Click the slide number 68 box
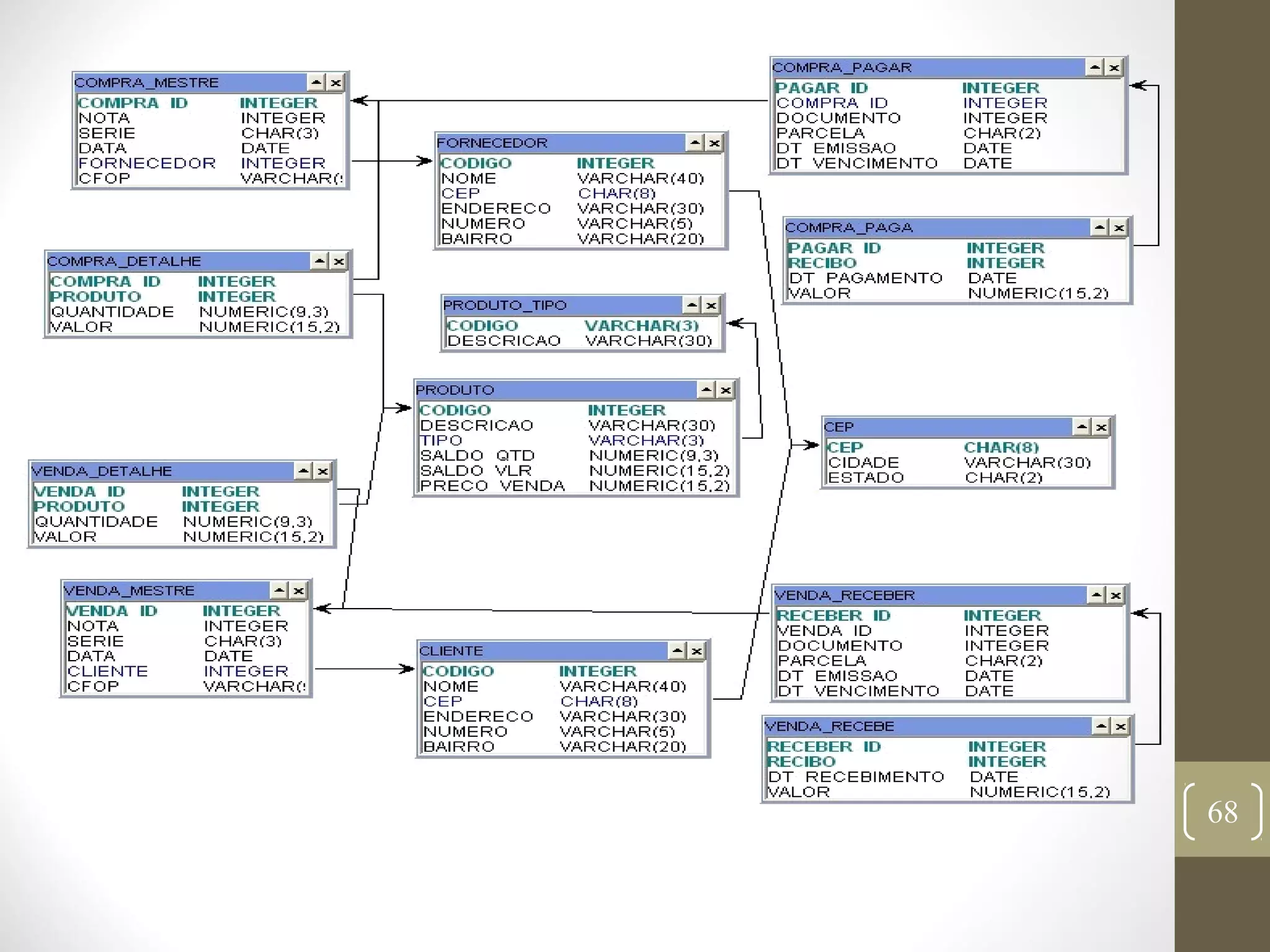1270x952 pixels. click(1222, 811)
